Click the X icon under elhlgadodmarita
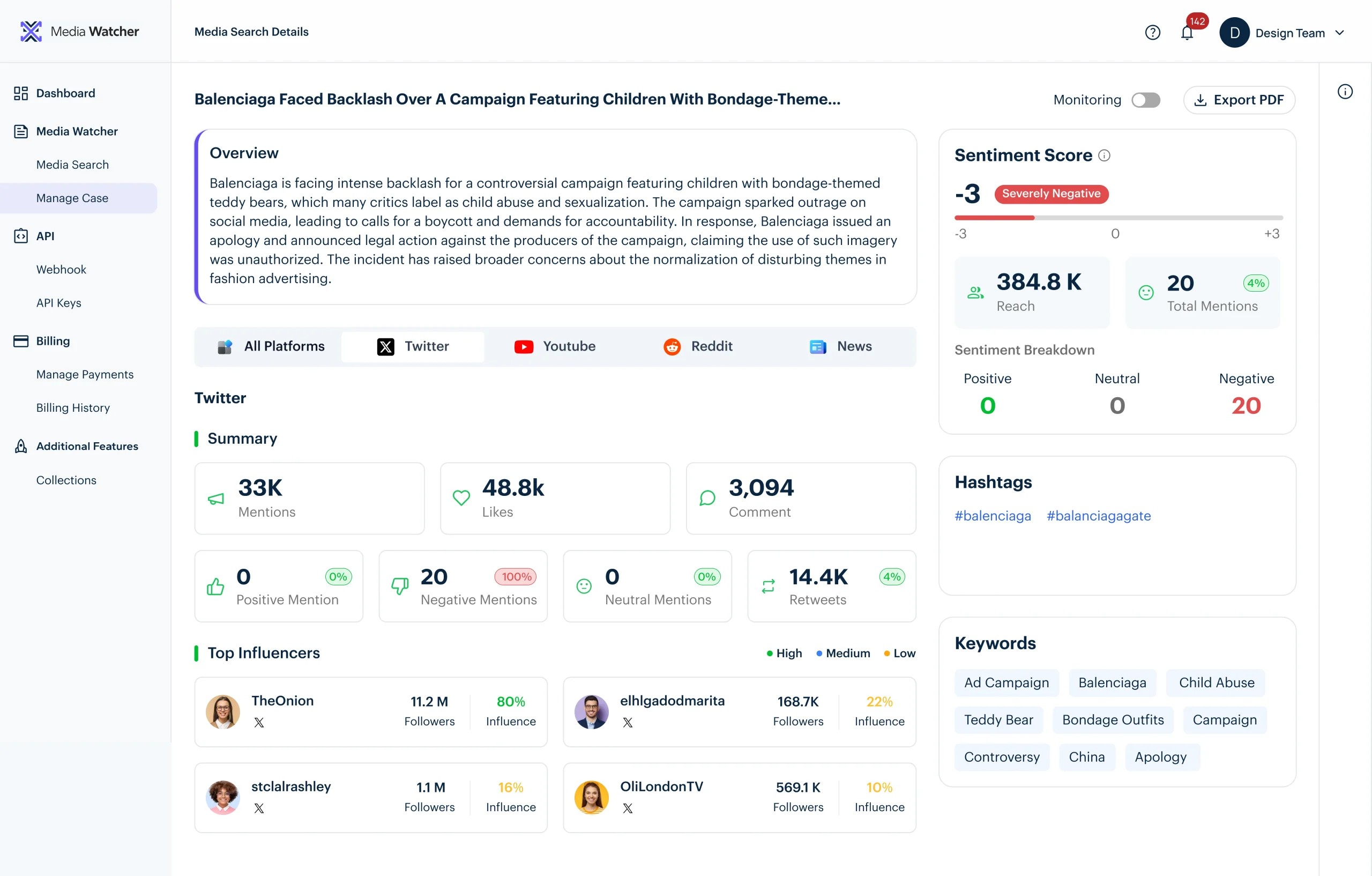Screen dimensions: 1372x876 click(x=627, y=722)
